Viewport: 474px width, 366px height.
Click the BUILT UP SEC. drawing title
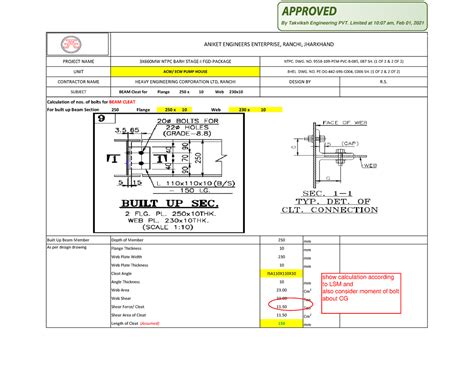170,203
